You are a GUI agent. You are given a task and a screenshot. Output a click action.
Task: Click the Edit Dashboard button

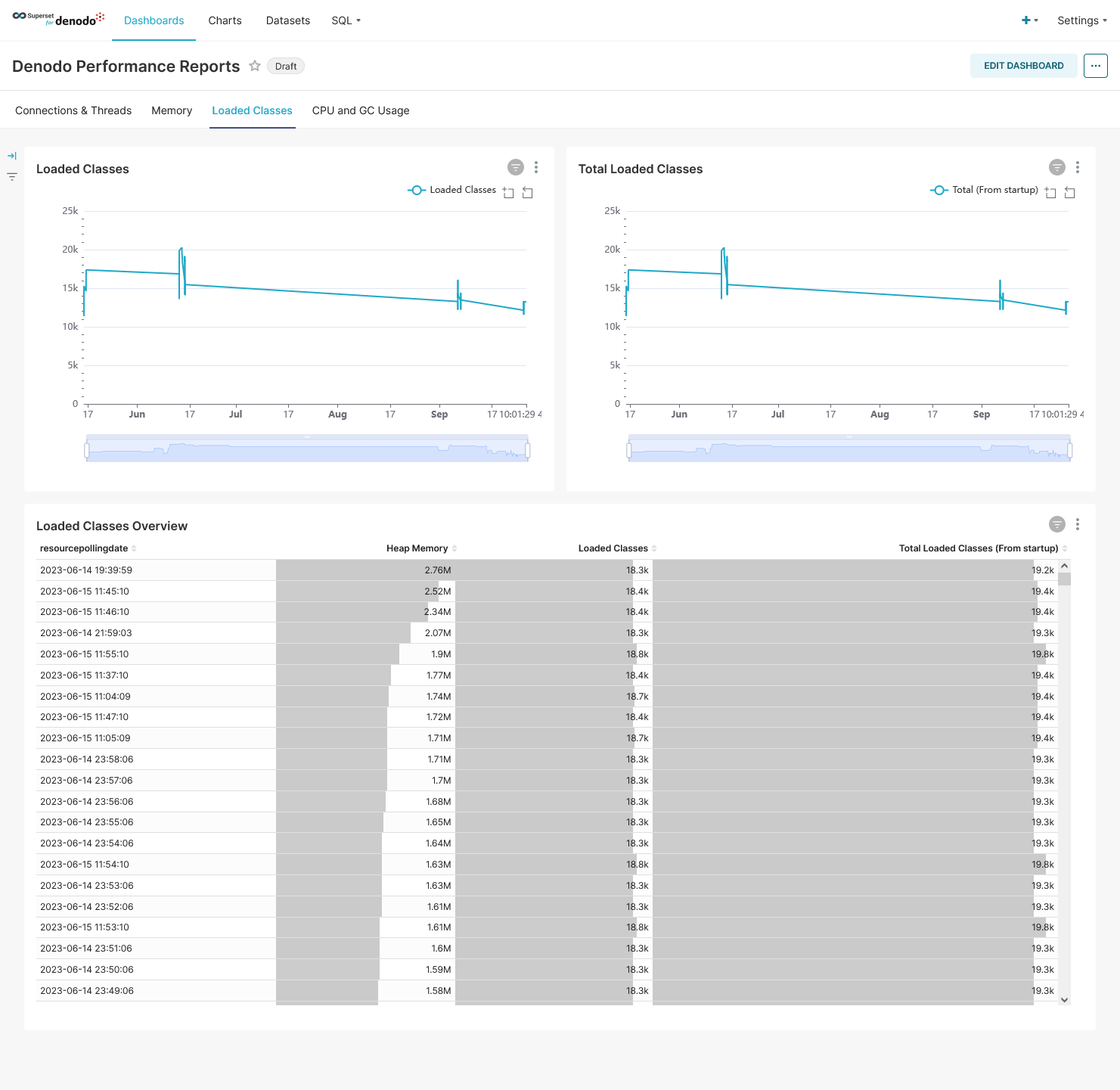tap(1024, 66)
